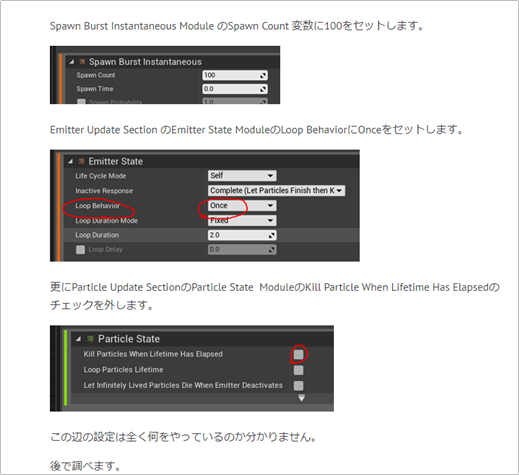Click the Emitter State header text
Image resolution: width=519 pixels, height=475 pixels.
pos(116,162)
